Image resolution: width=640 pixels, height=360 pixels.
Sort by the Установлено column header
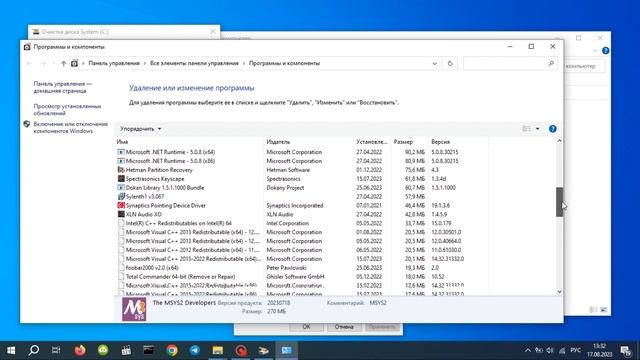371,142
